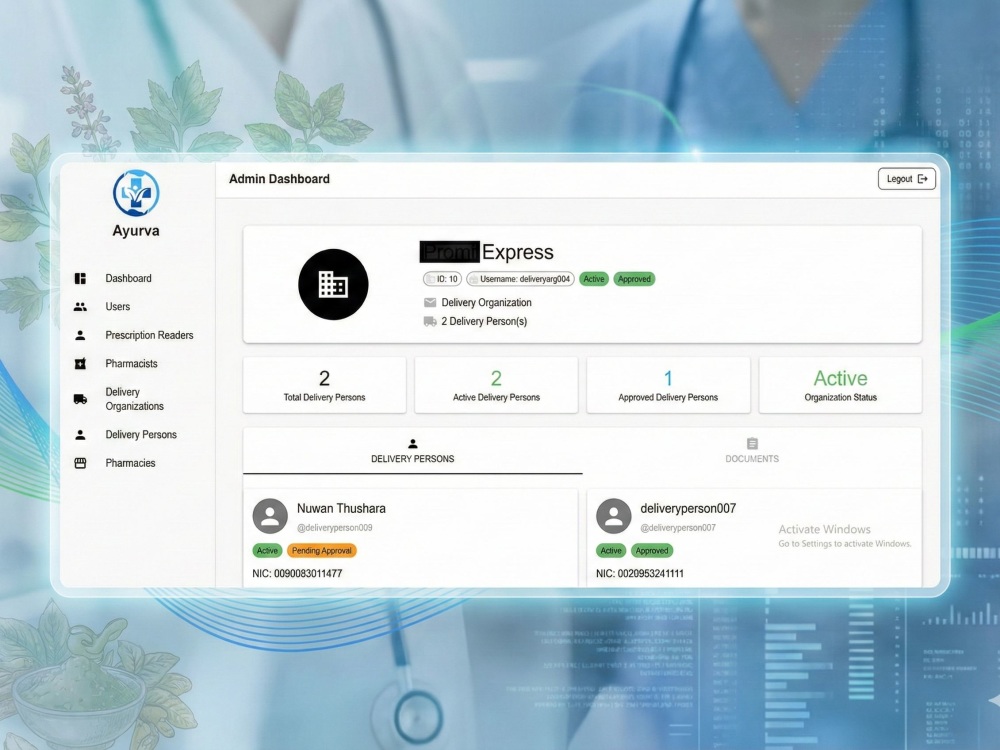Click the ID: 10 chip
The width and height of the screenshot is (1000, 750).
[x=442, y=279]
